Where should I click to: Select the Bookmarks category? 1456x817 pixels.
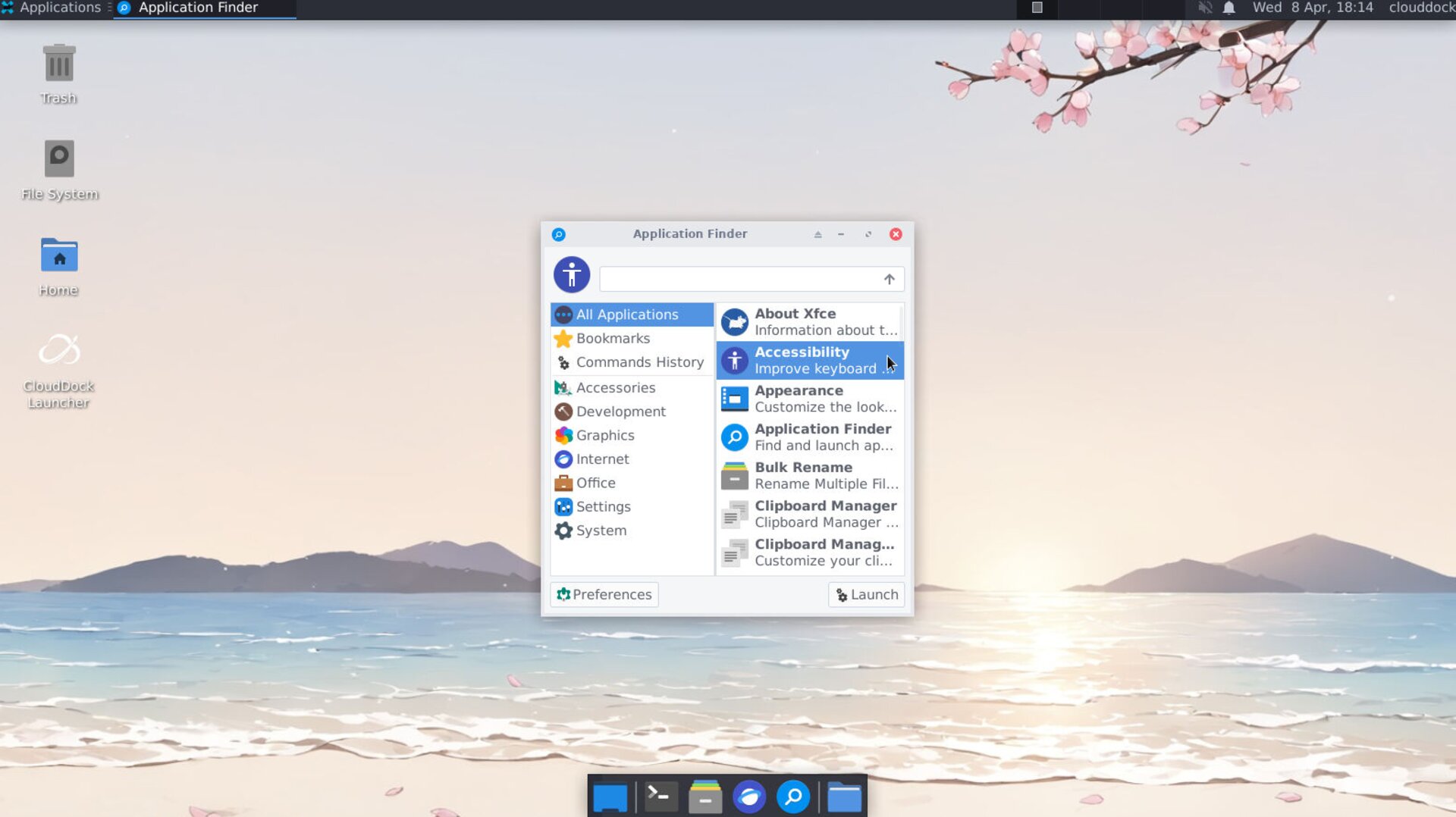coord(613,339)
